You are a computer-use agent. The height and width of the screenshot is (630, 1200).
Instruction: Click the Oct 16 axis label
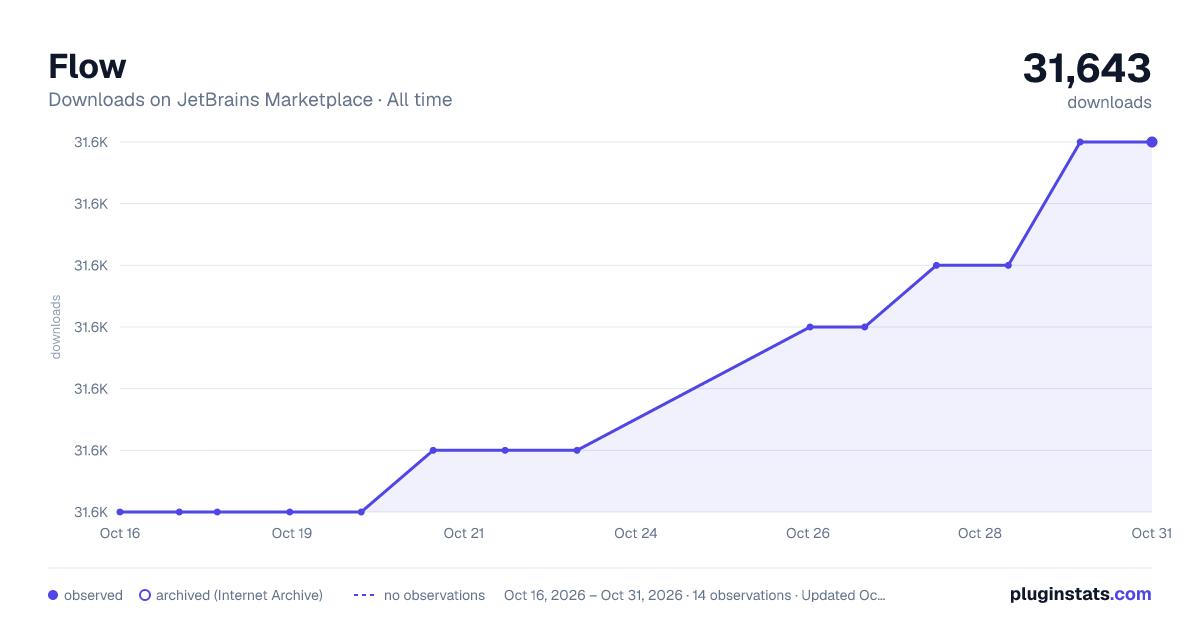[x=120, y=533]
